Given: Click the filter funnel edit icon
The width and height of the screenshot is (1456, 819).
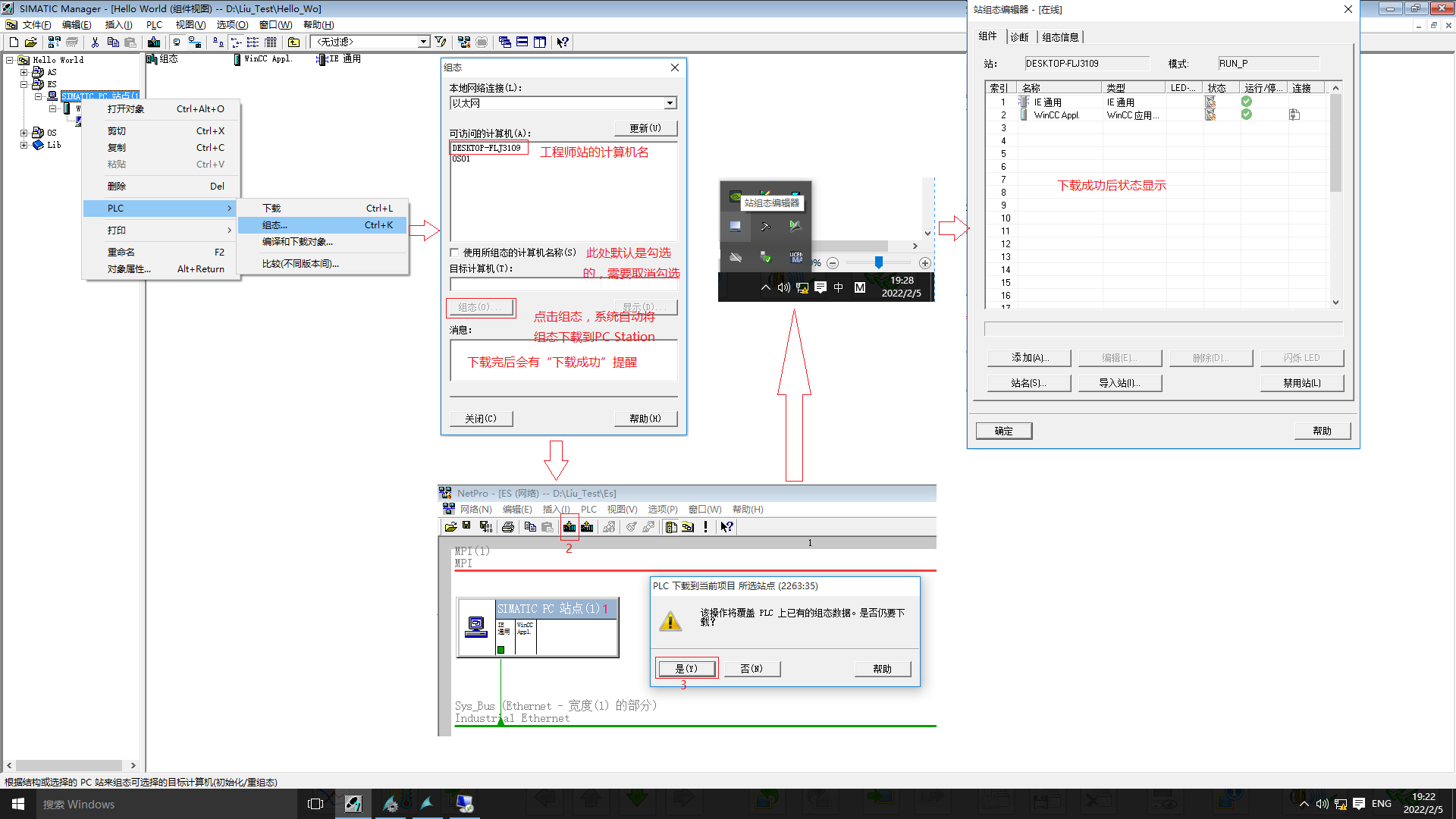Looking at the screenshot, I should coord(441,42).
